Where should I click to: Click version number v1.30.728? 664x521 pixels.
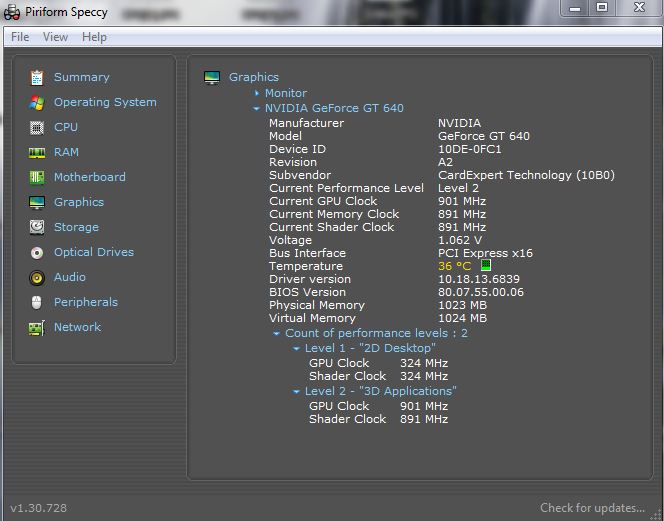39,508
